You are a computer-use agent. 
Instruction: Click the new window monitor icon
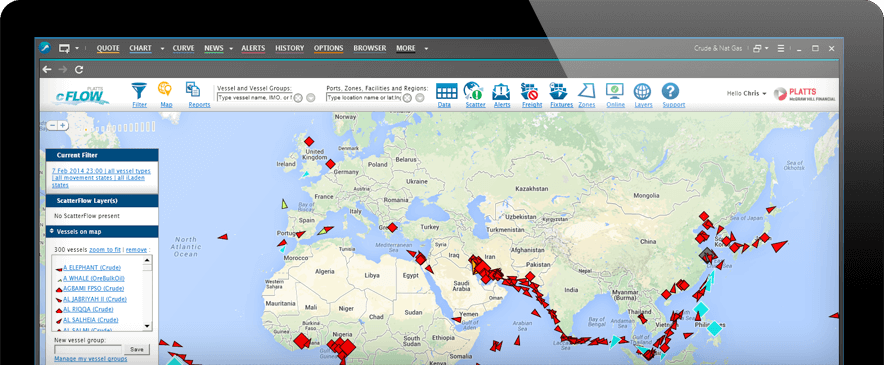pos(64,49)
